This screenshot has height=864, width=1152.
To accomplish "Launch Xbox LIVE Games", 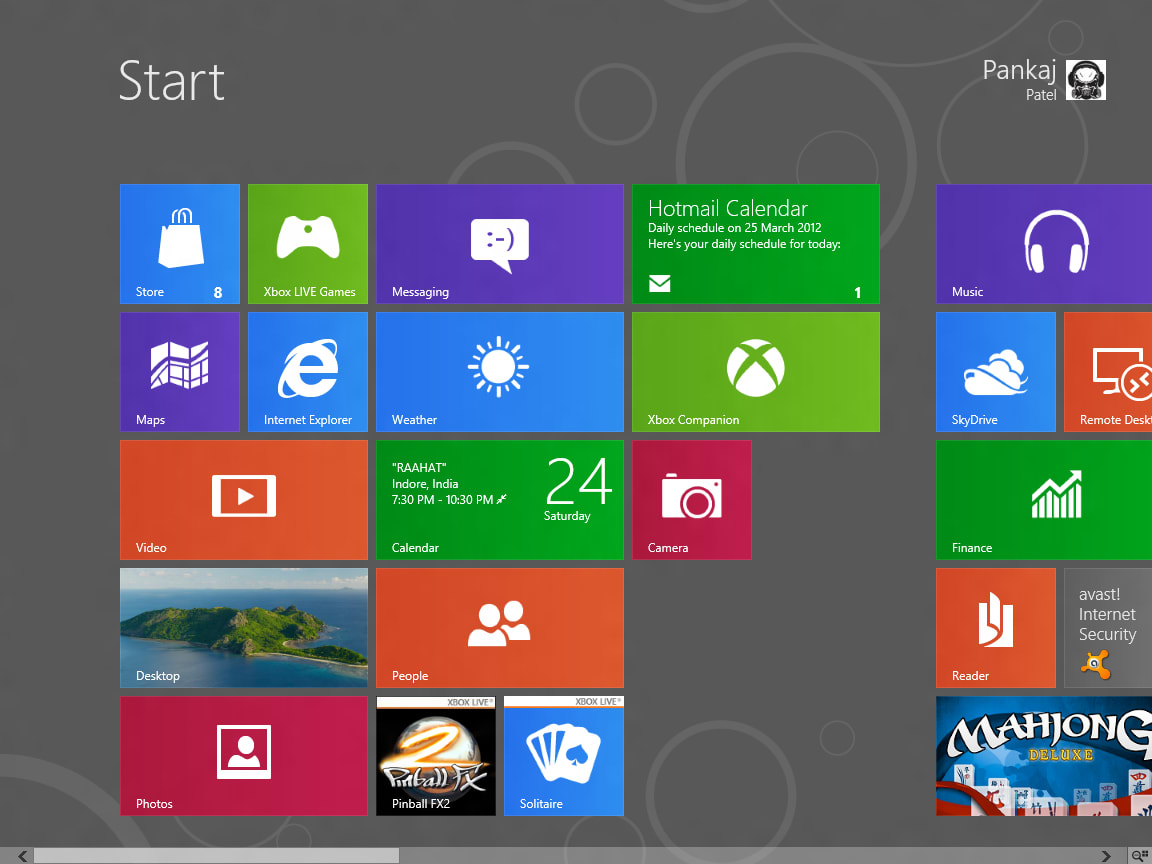I will pos(307,243).
